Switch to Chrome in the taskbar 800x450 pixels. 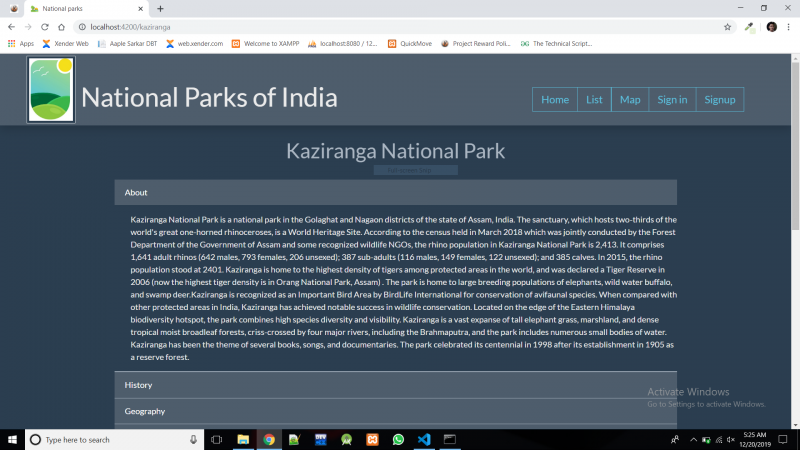click(x=269, y=439)
